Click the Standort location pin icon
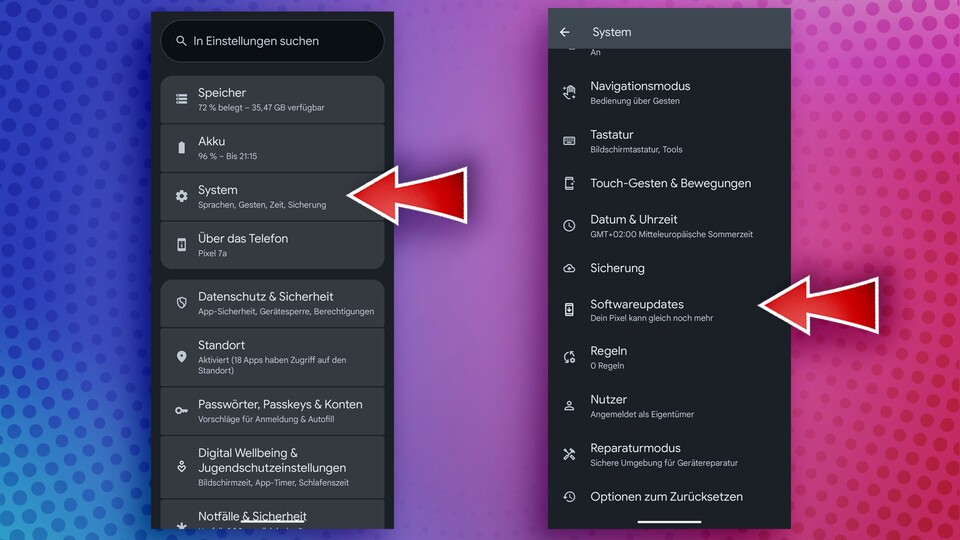The image size is (960, 540). (x=181, y=357)
